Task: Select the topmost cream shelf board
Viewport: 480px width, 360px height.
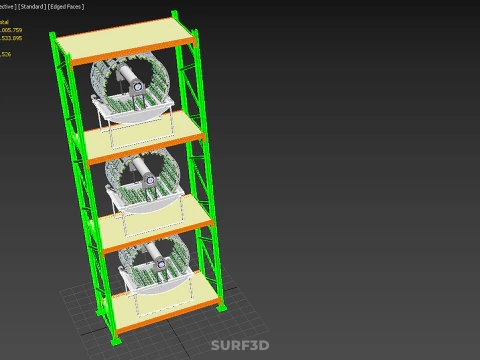Action: (124, 37)
